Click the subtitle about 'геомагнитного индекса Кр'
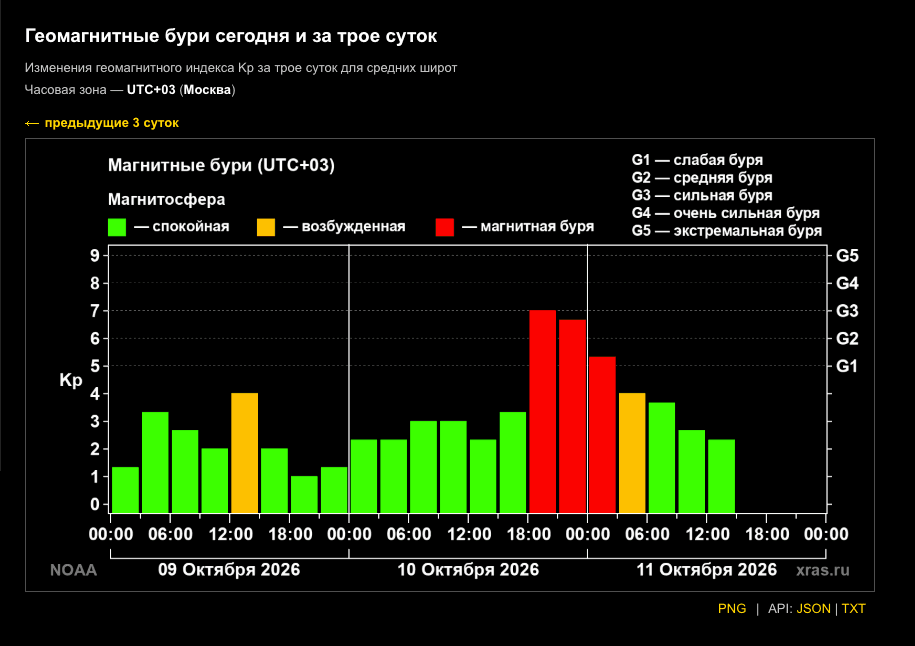Viewport: 915px width, 646px height. pyautogui.click(x=241, y=68)
